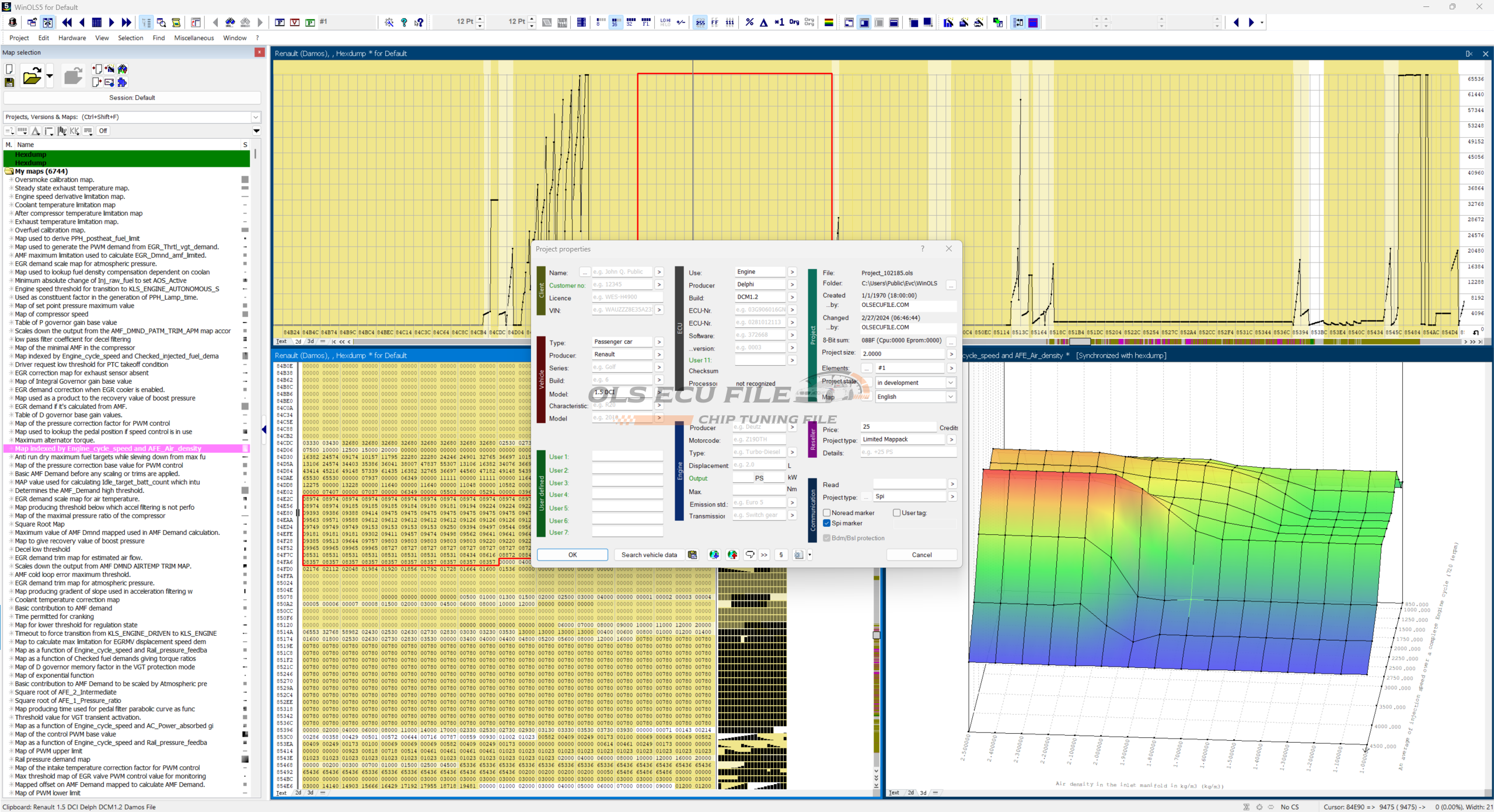Click the percent display toolbar icon

[749, 22]
